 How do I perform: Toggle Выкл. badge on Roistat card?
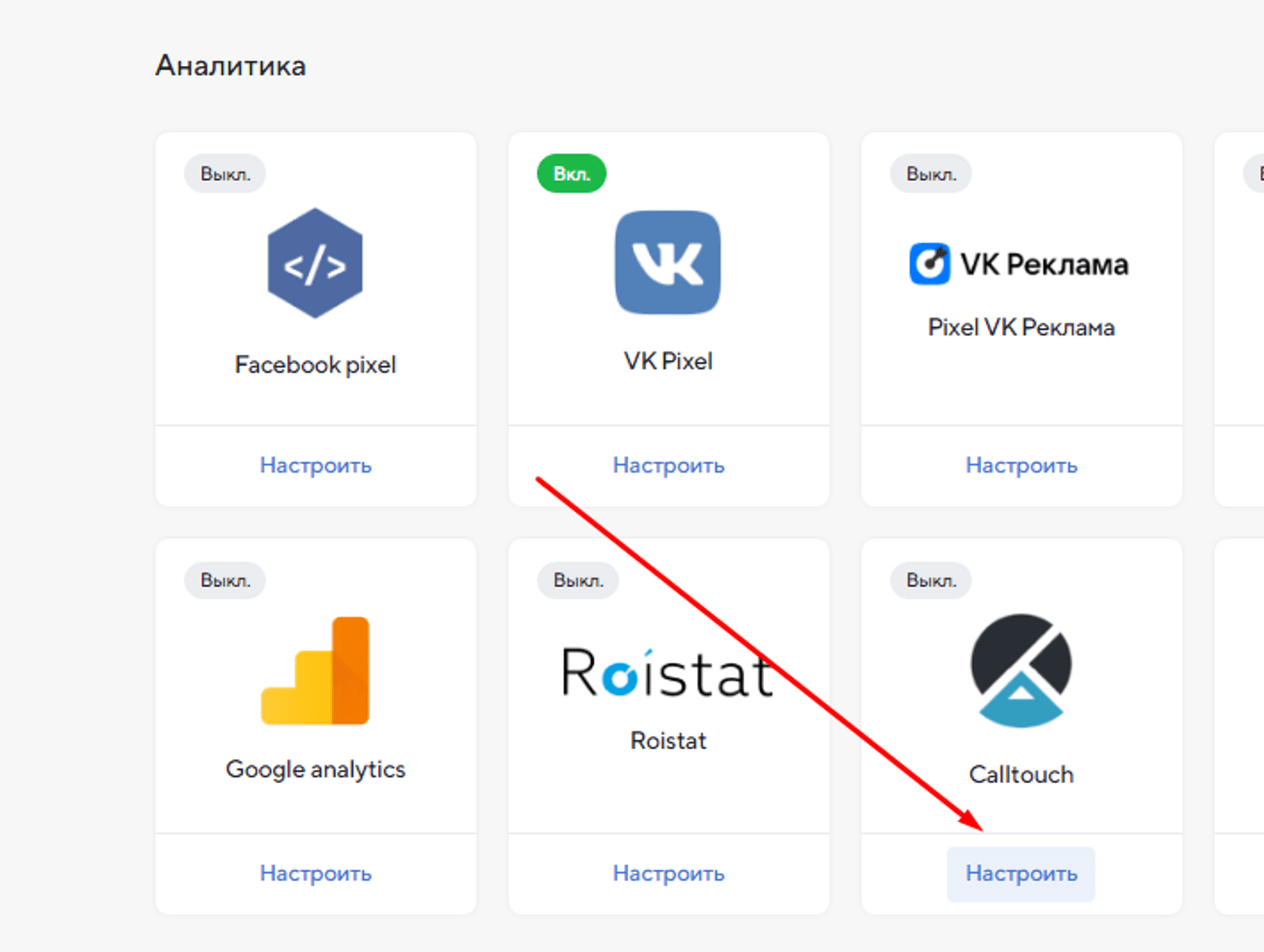tap(578, 580)
